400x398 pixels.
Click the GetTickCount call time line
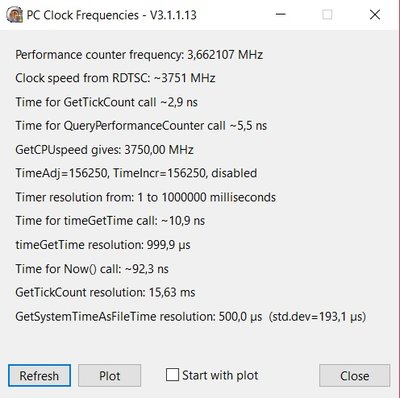coord(107,102)
